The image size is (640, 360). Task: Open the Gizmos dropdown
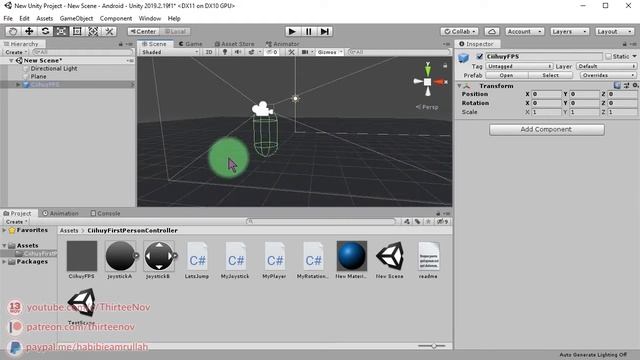pyautogui.click(x=329, y=52)
